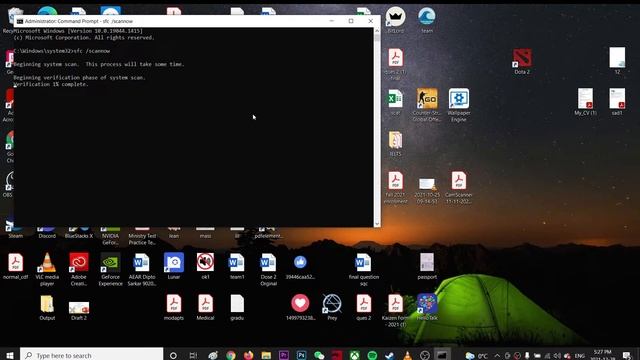The image size is (640, 360).
Task: Open Xbox app from the taskbar
Action: coord(354,356)
